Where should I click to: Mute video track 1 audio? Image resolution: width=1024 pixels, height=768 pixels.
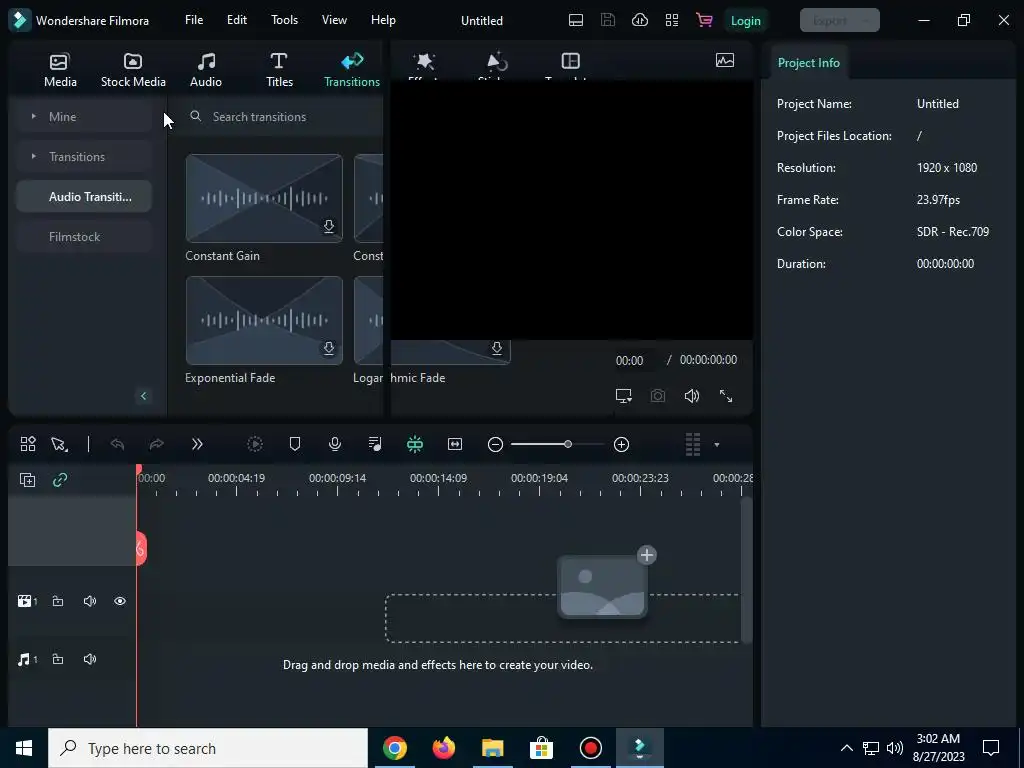pos(90,601)
